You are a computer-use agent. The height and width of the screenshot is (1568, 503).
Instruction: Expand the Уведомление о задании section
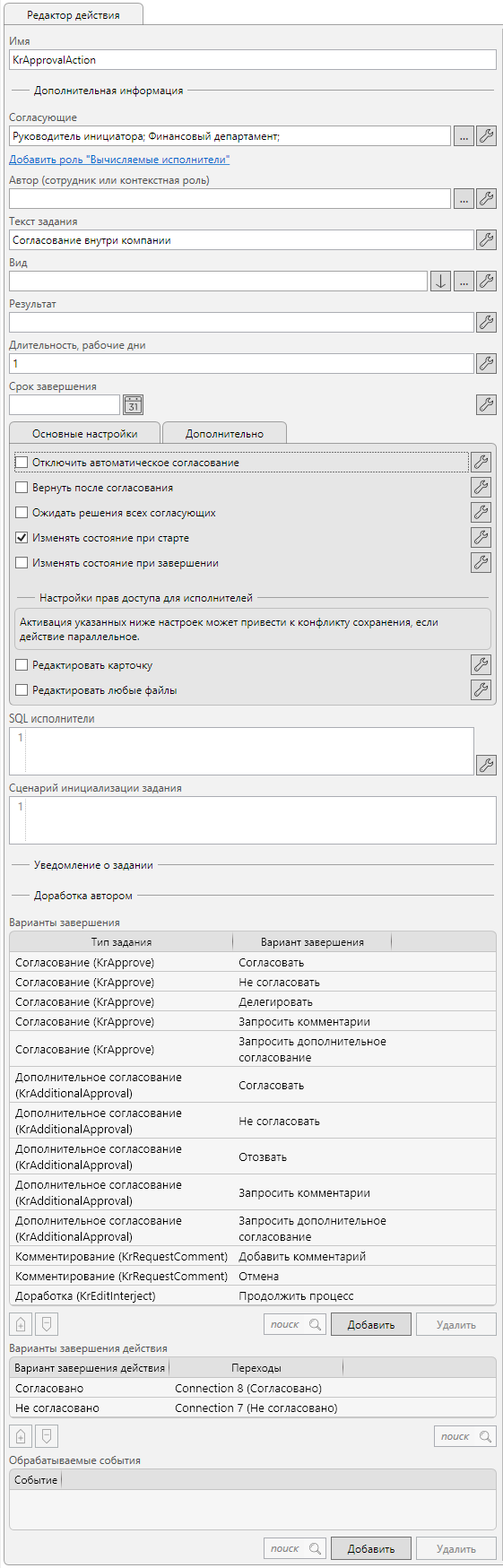click(93, 865)
